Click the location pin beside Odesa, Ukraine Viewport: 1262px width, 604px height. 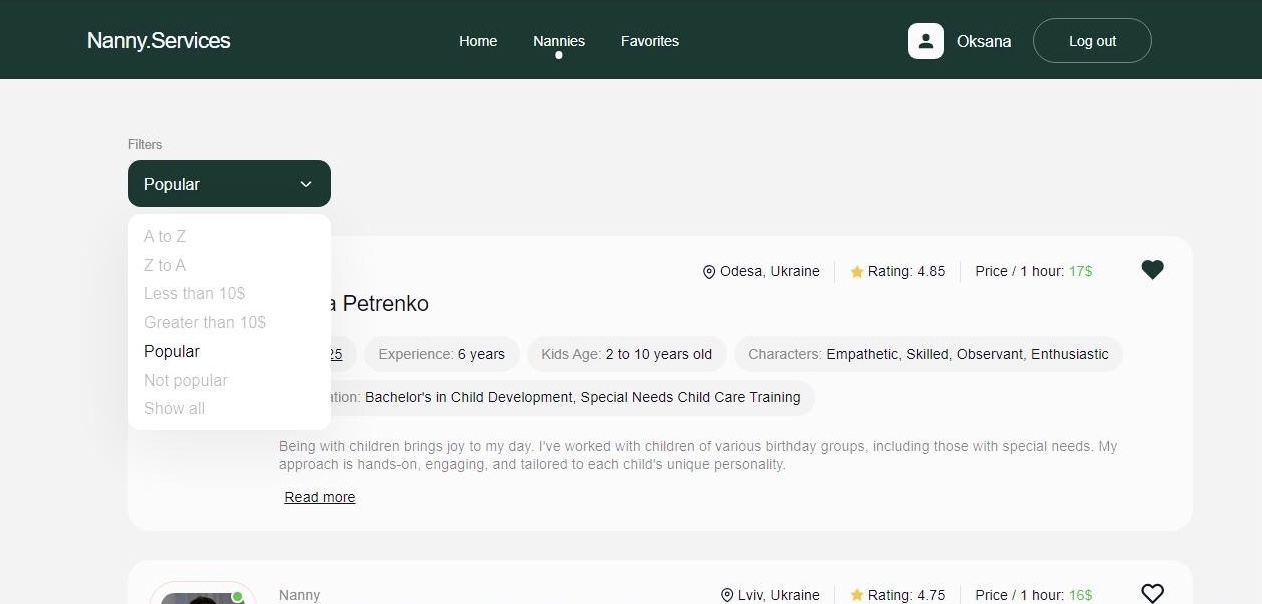709,272
